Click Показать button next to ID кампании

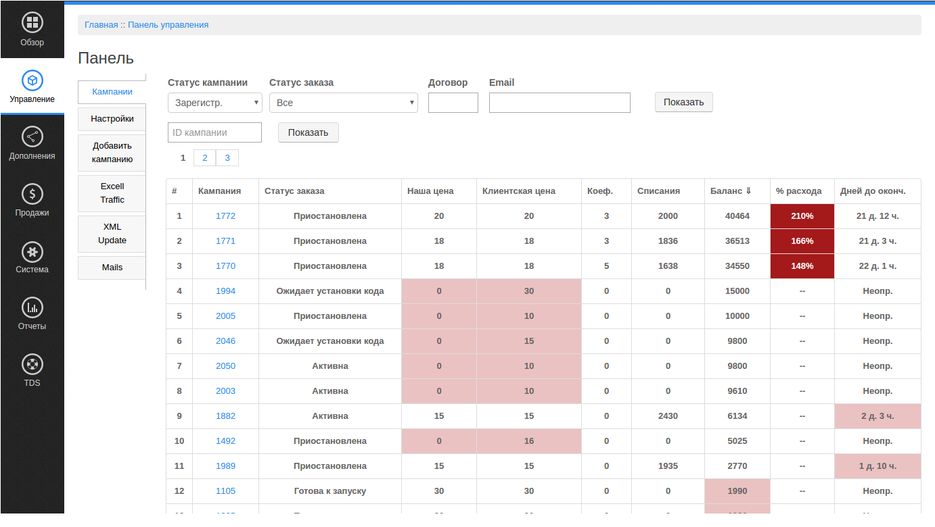308,132
